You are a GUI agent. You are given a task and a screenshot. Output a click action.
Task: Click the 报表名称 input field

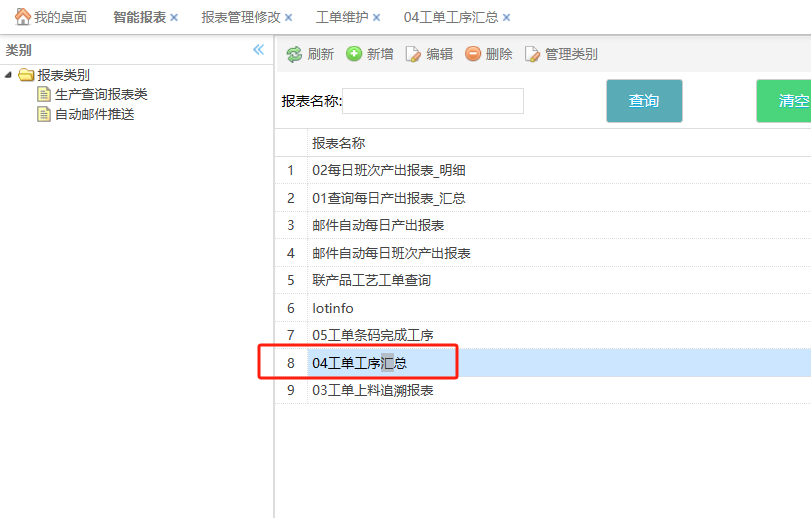click(x=433, y=101)
